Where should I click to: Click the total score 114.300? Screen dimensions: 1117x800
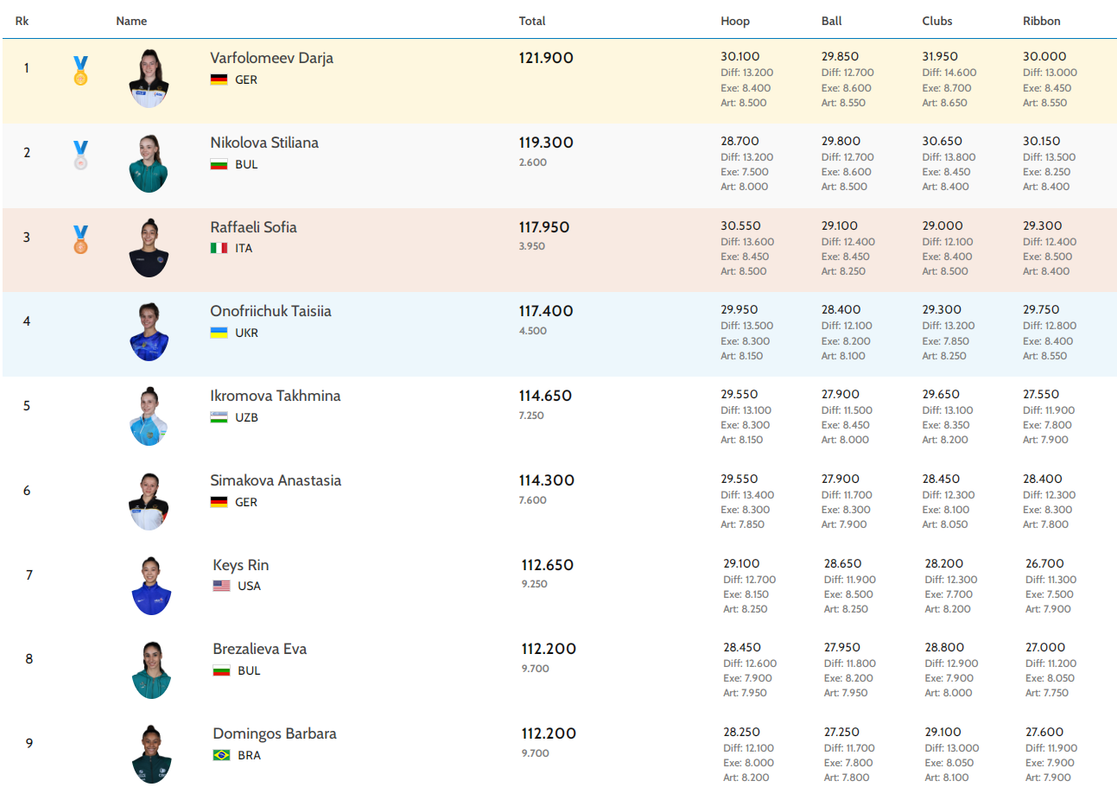[546, 481]
